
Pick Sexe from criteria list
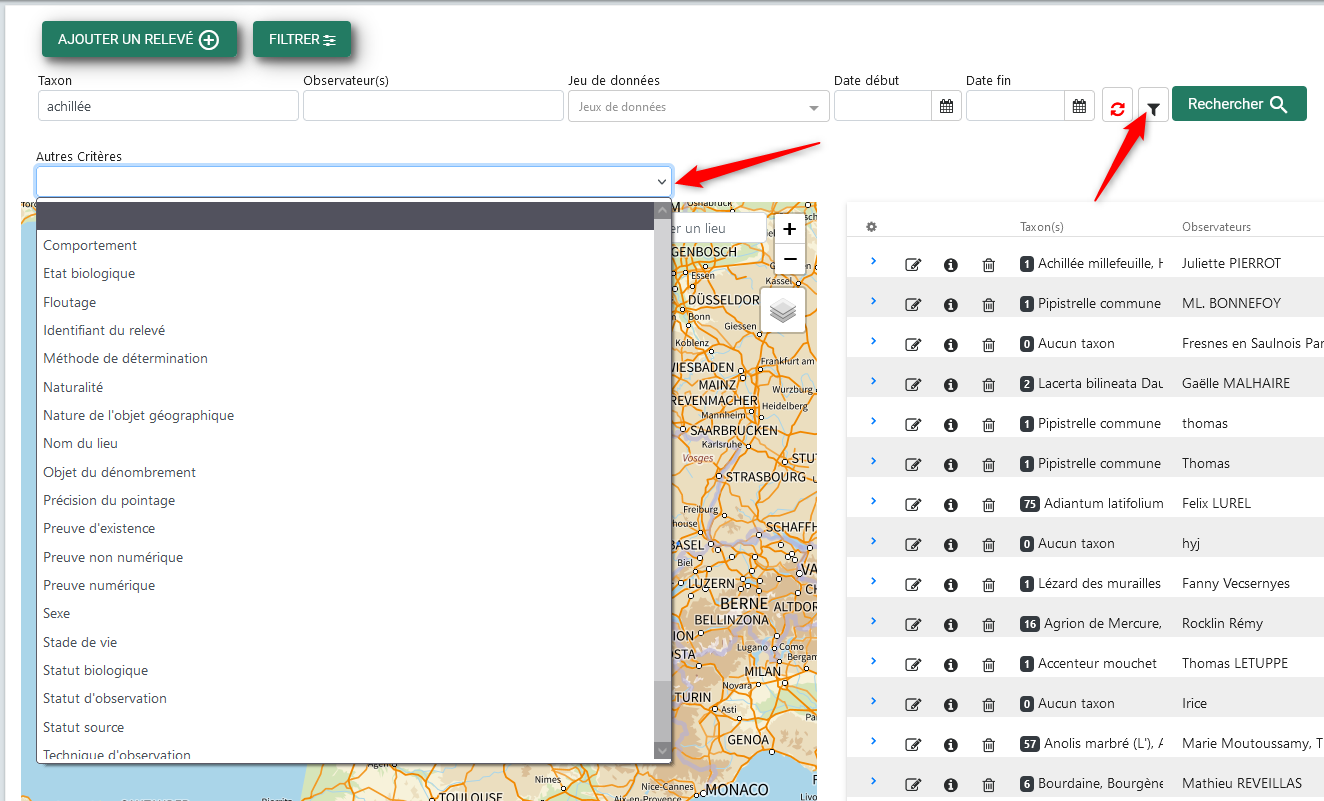(346, 613)
